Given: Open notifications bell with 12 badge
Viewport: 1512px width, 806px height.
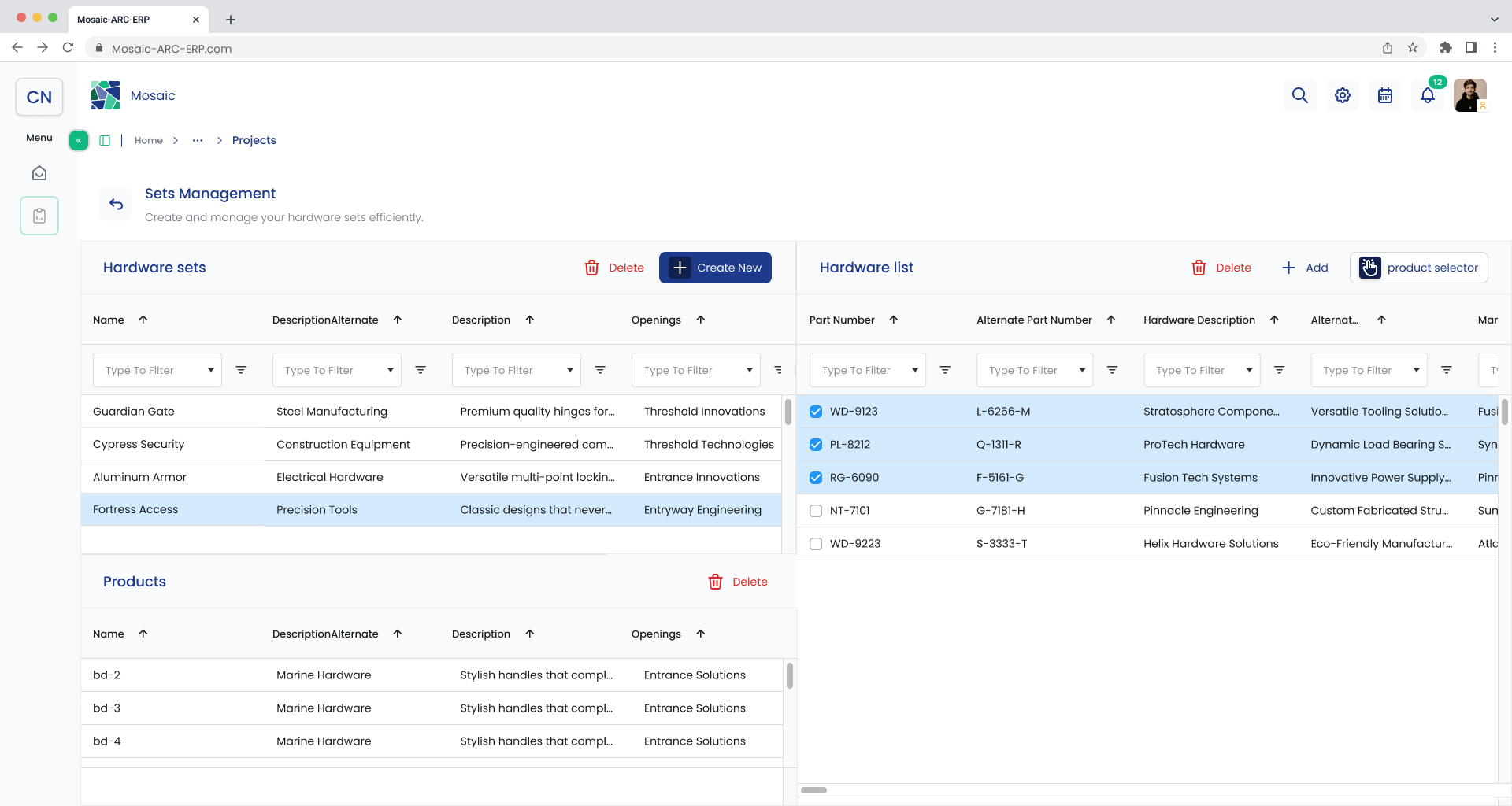Looking at the screenshot, I should click(x=1428, y=95).
